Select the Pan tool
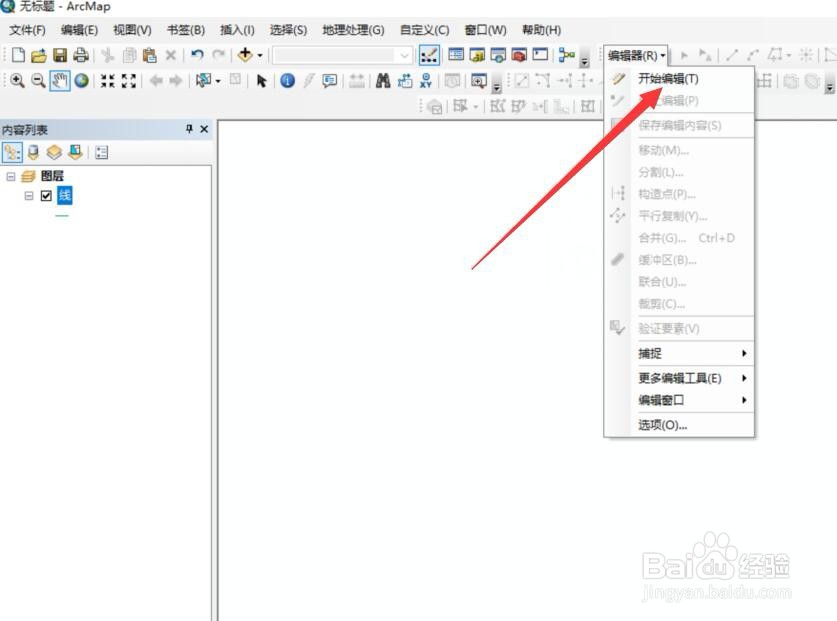This screenshot has width=837, height=621. click(x=58, y=78)
